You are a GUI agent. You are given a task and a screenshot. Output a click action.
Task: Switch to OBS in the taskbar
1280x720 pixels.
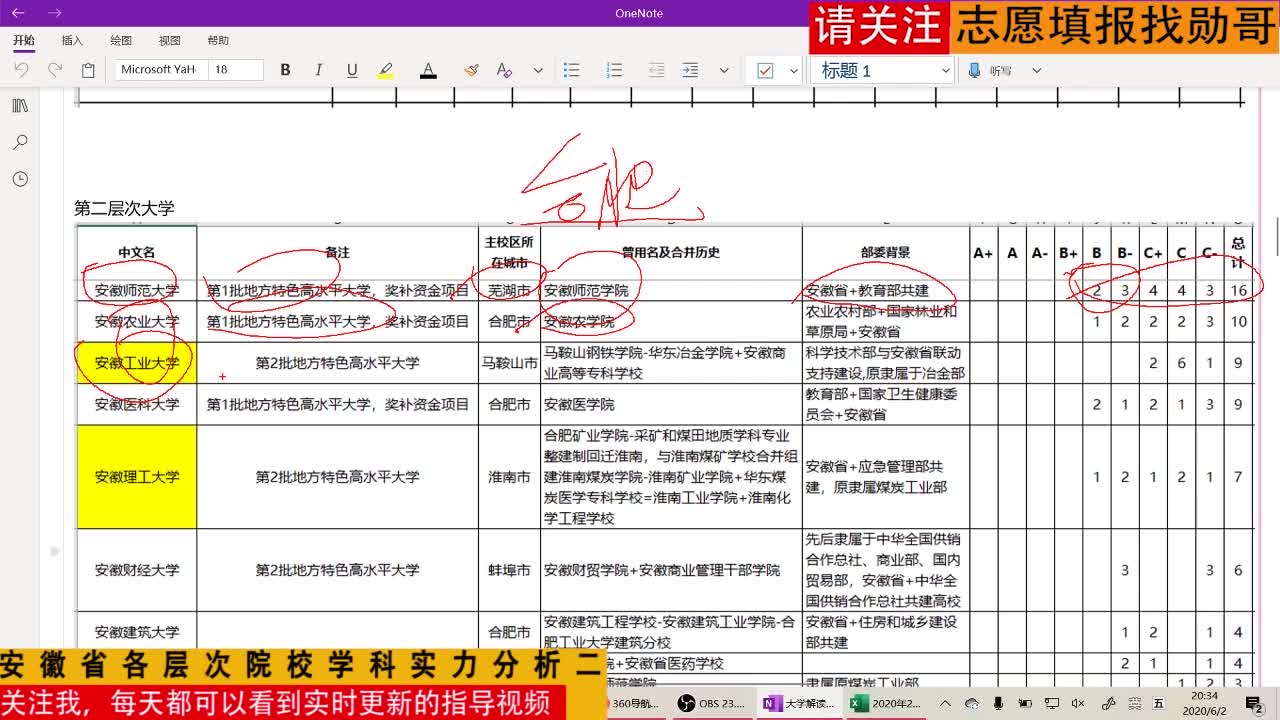click(x=712, y=703)
